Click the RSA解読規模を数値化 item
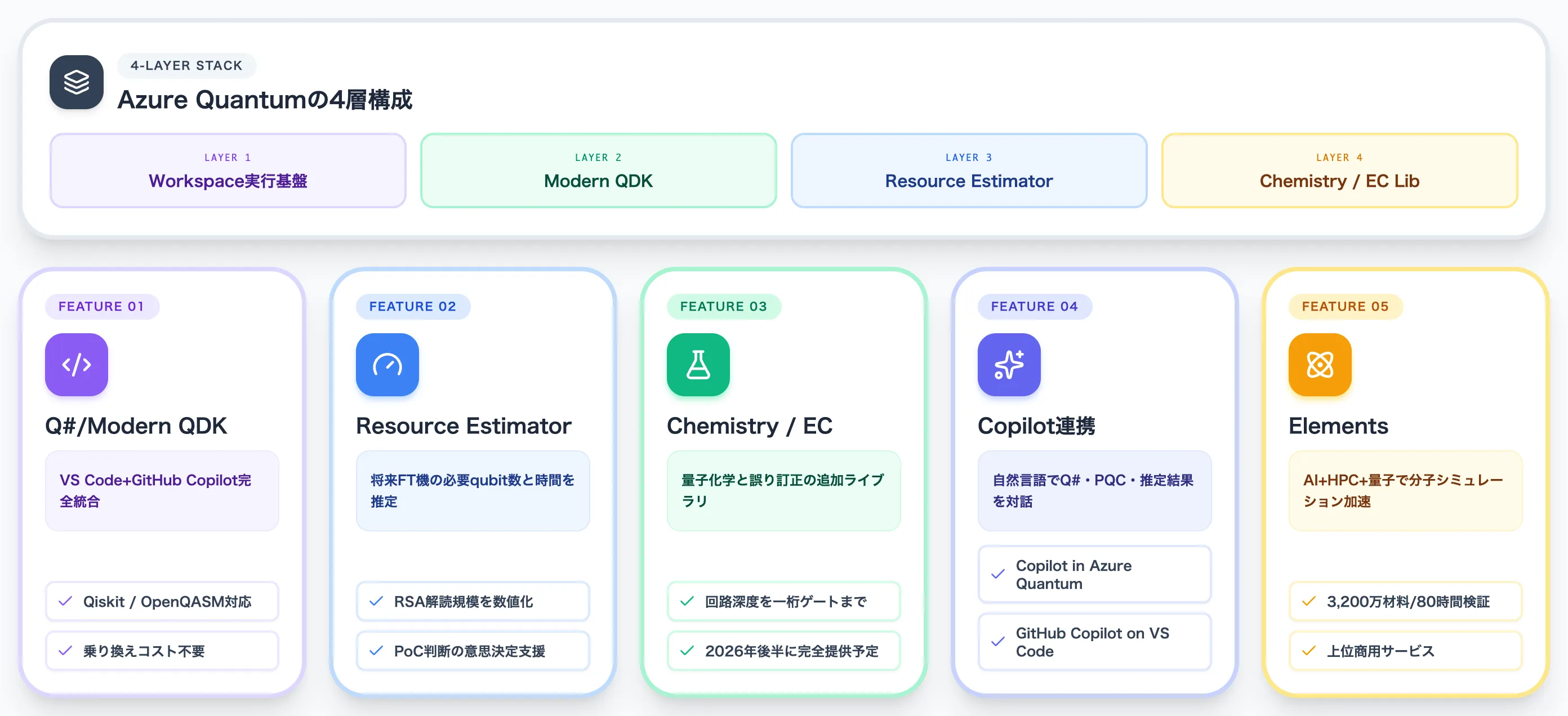The height and width of the screenshot is (716, 1568). (473, 601)
